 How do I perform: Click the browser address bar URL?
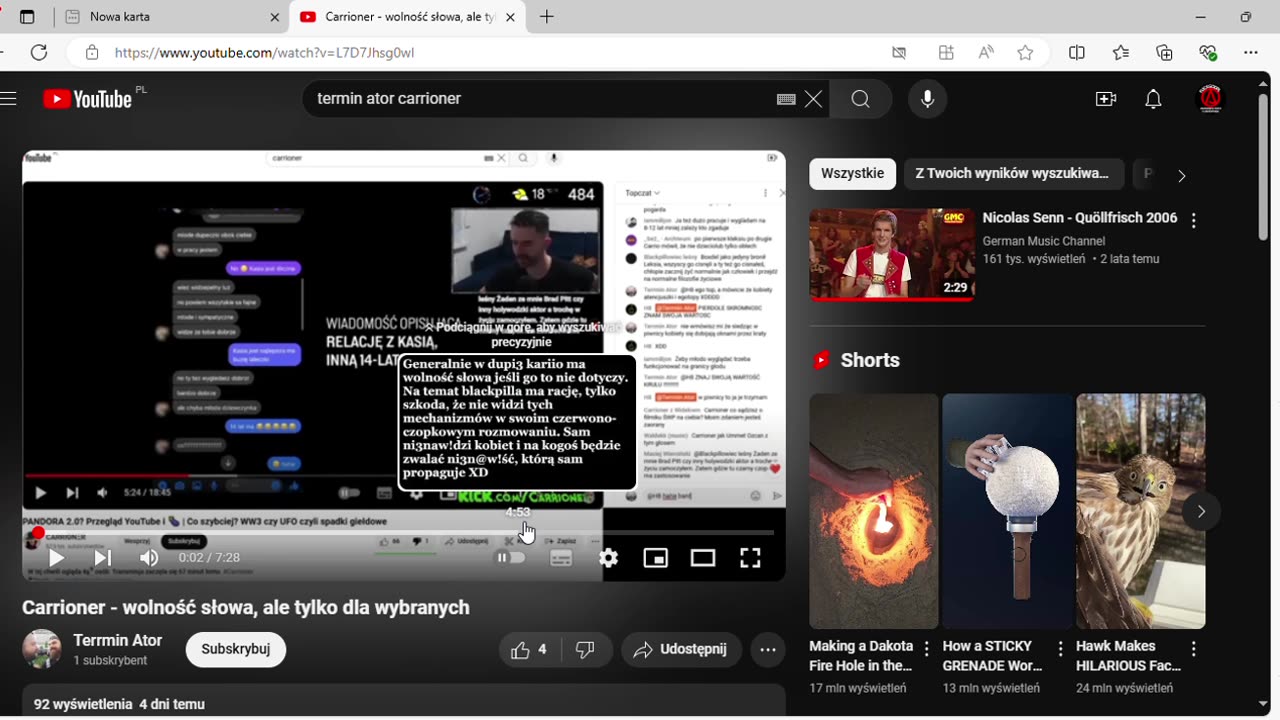pos(265,53)
